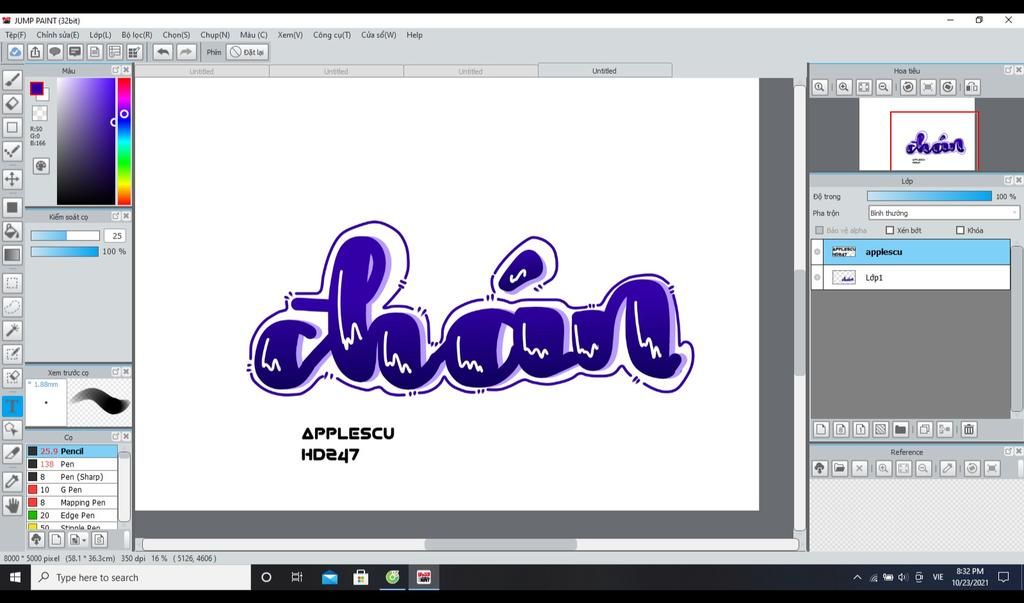
Task: Select the Select Eraser tool
Action: pyautogui.click(x=12, y=377)
